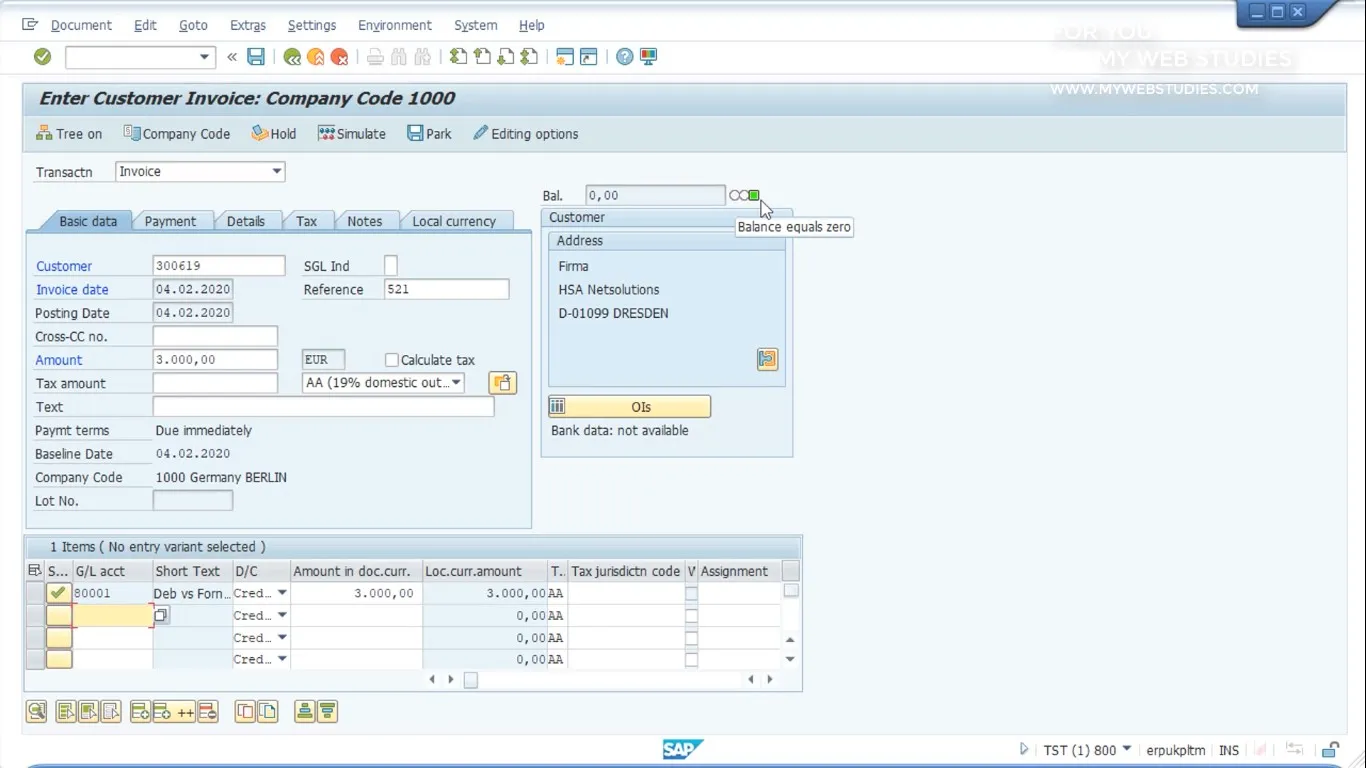Select the row selector for item 80001
Image resolution: width=1366 pixels, height=768 pixels.
[34, 593]
